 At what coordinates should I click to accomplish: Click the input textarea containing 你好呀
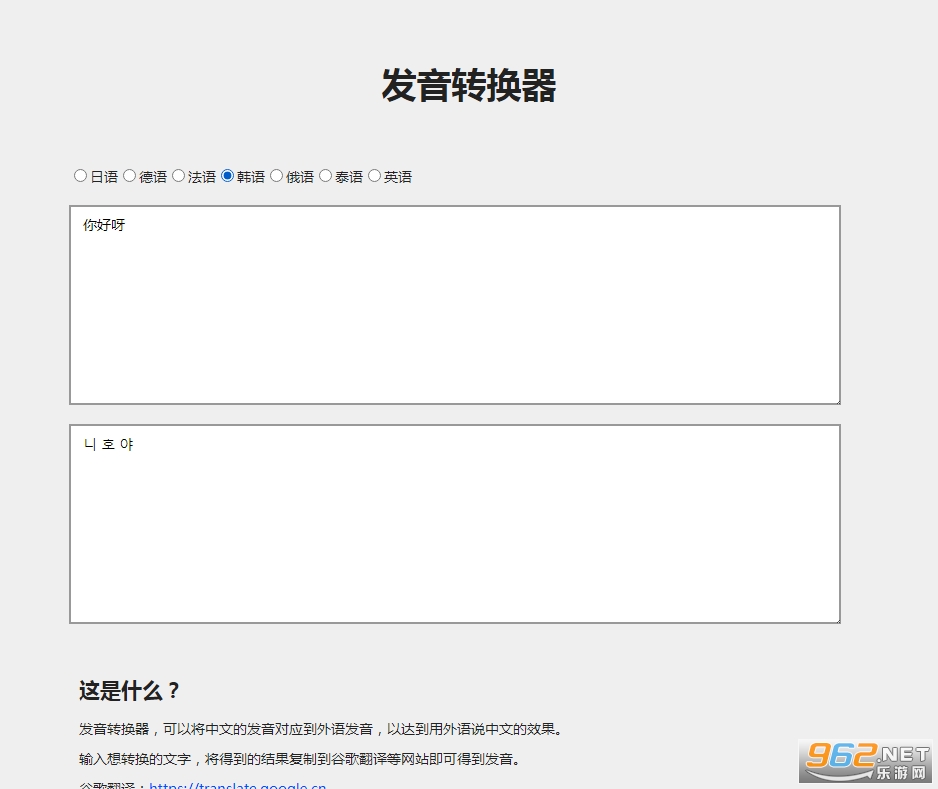[x=454, y=305]
